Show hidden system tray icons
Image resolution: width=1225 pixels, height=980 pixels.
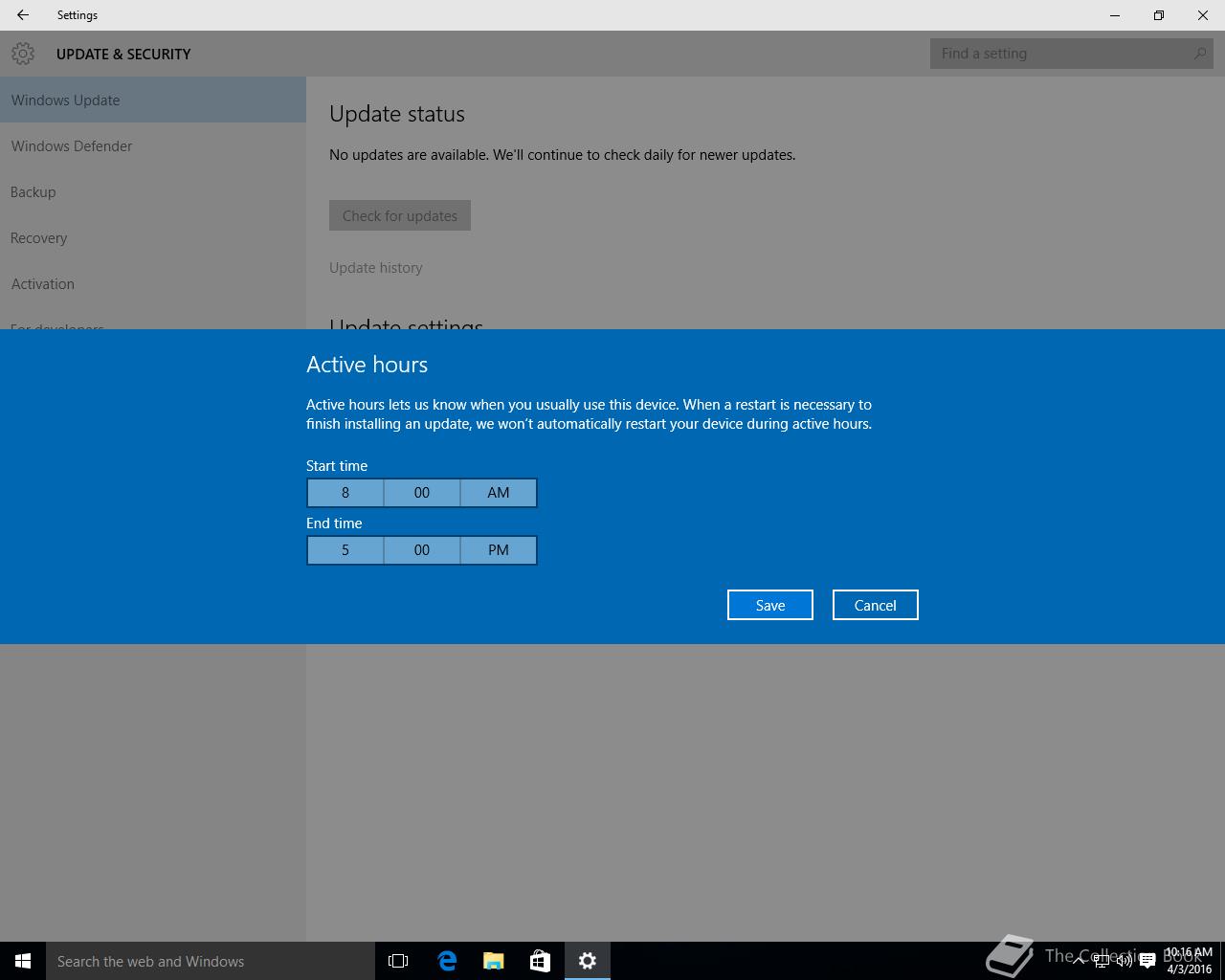click(1079, 961)
